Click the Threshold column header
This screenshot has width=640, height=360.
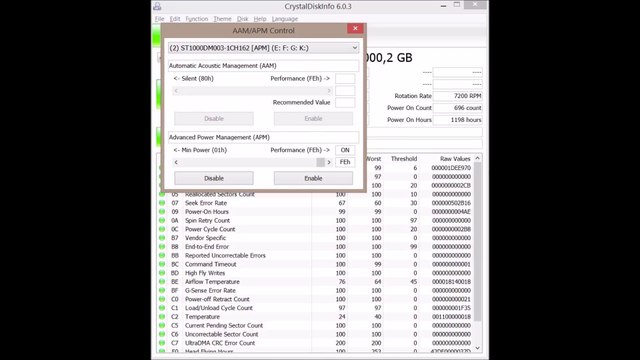pos(404,159)
